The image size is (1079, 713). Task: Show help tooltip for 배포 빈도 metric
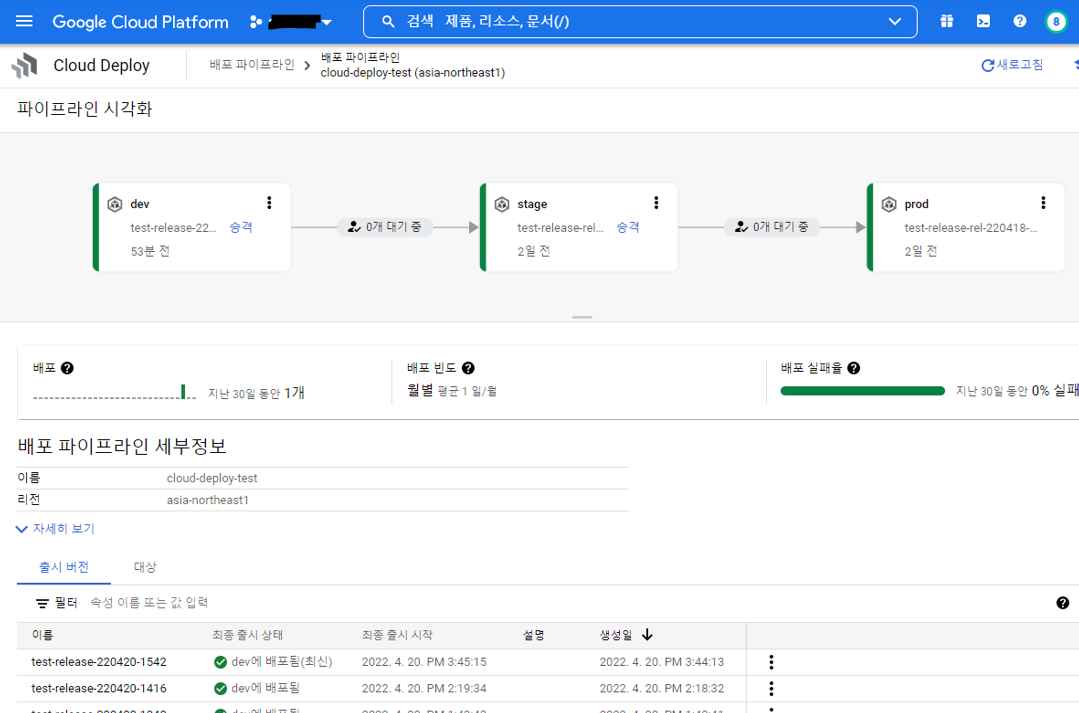468,368
